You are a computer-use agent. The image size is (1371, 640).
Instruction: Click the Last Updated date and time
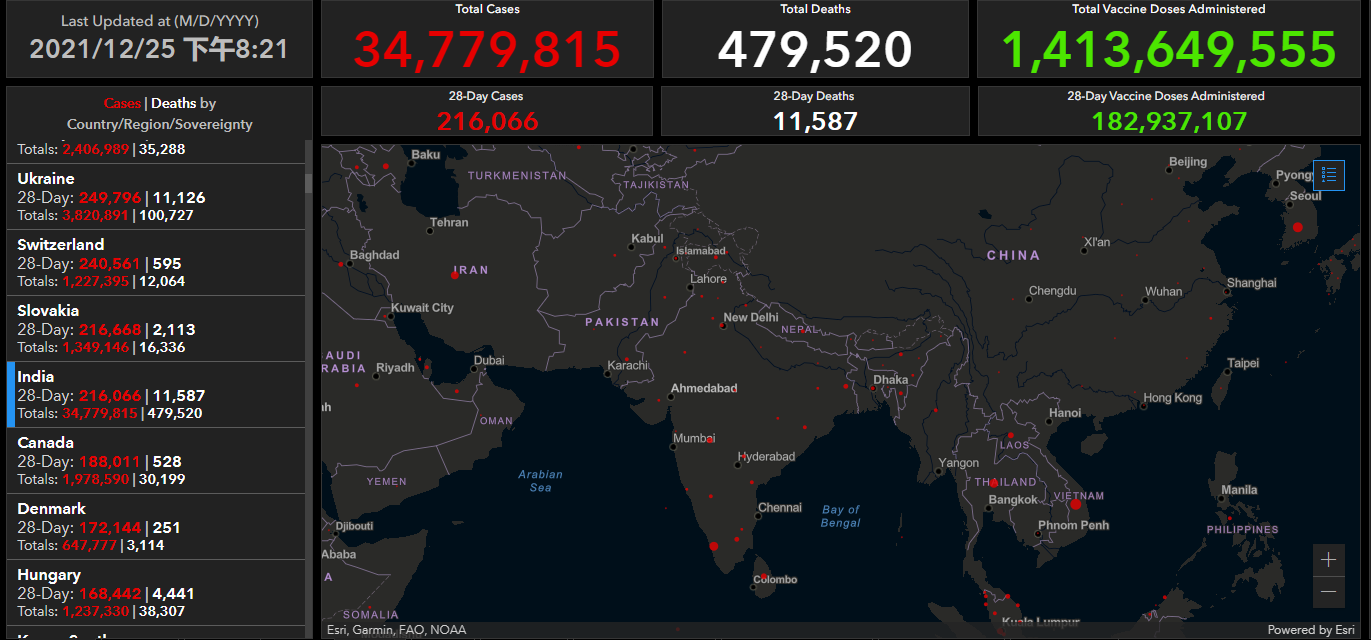159,49
